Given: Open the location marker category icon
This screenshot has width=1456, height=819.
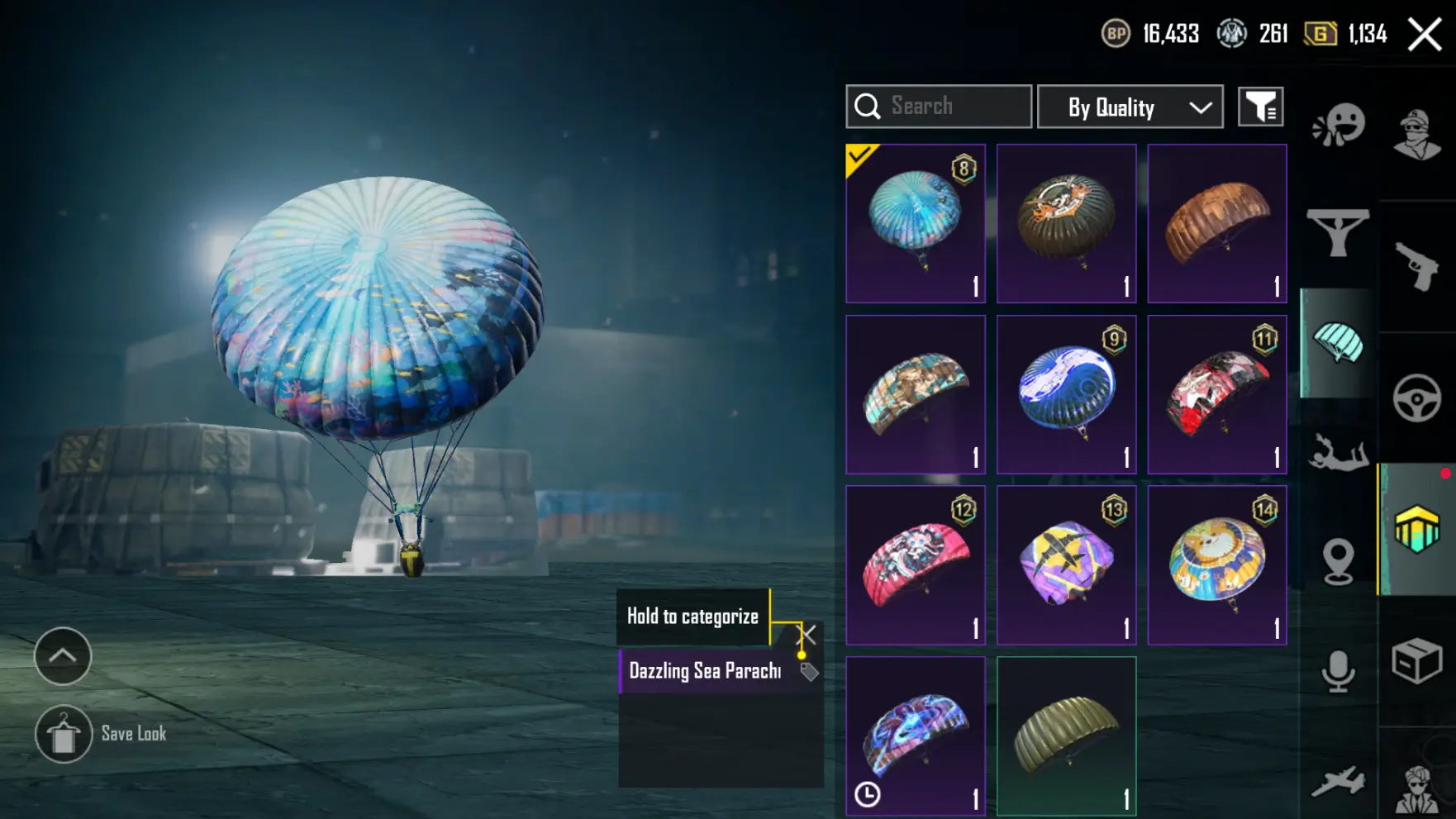Looking at the screenshot, I should [1338, 561].
